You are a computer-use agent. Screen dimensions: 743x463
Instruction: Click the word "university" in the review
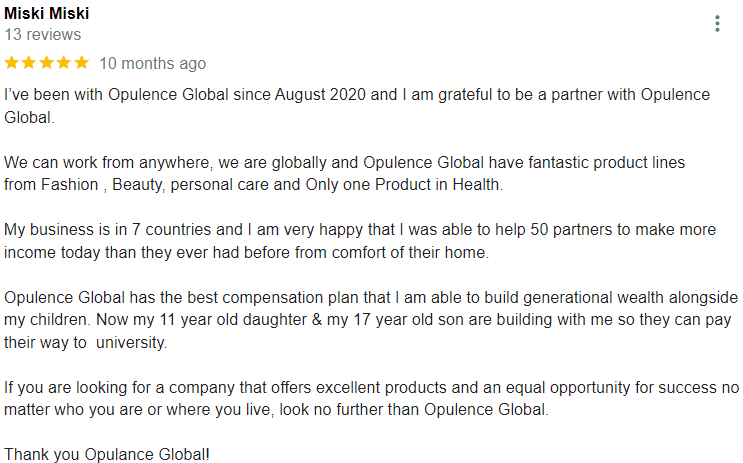(x=131, y=342)
